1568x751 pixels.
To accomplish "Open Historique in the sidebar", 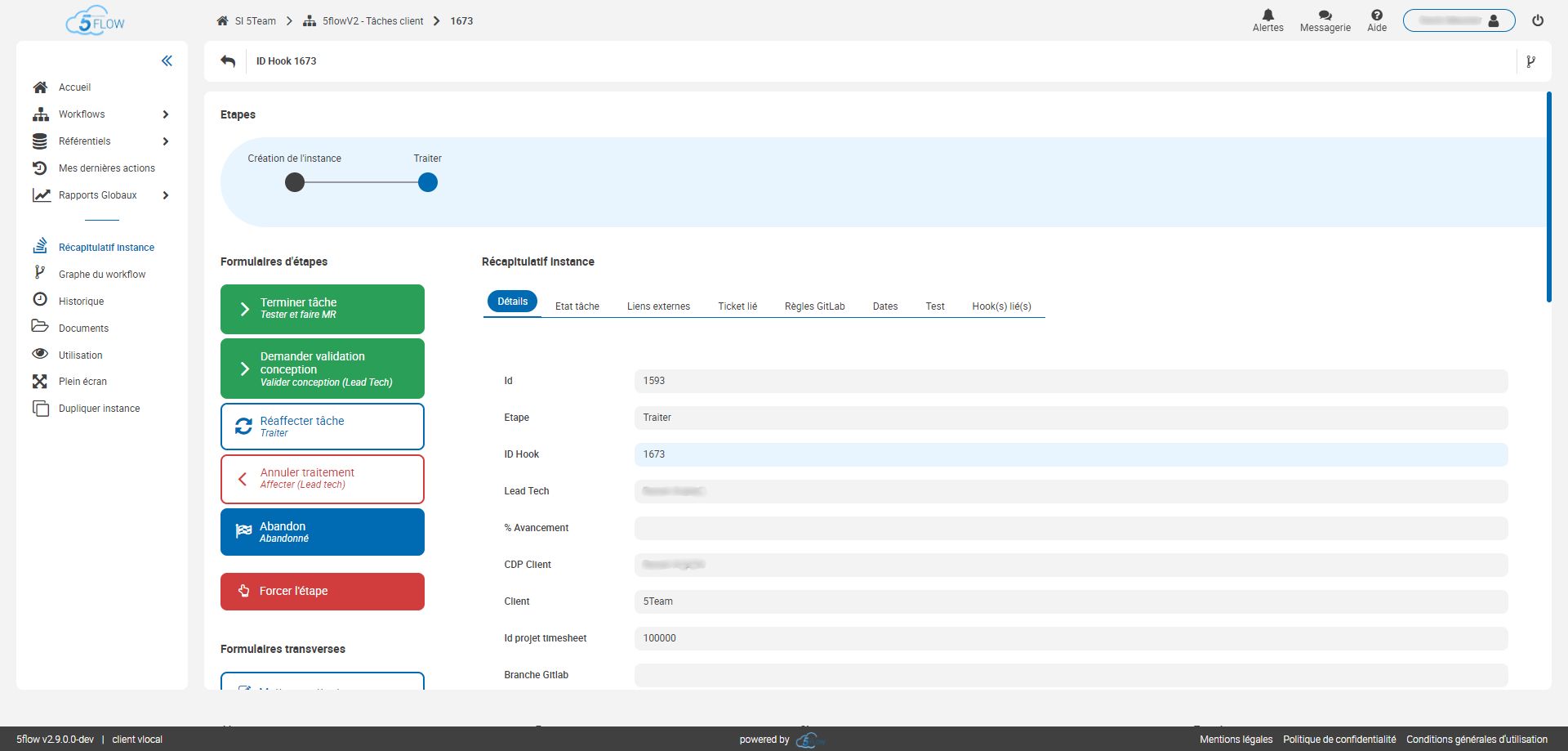I will tap(81, 302).
